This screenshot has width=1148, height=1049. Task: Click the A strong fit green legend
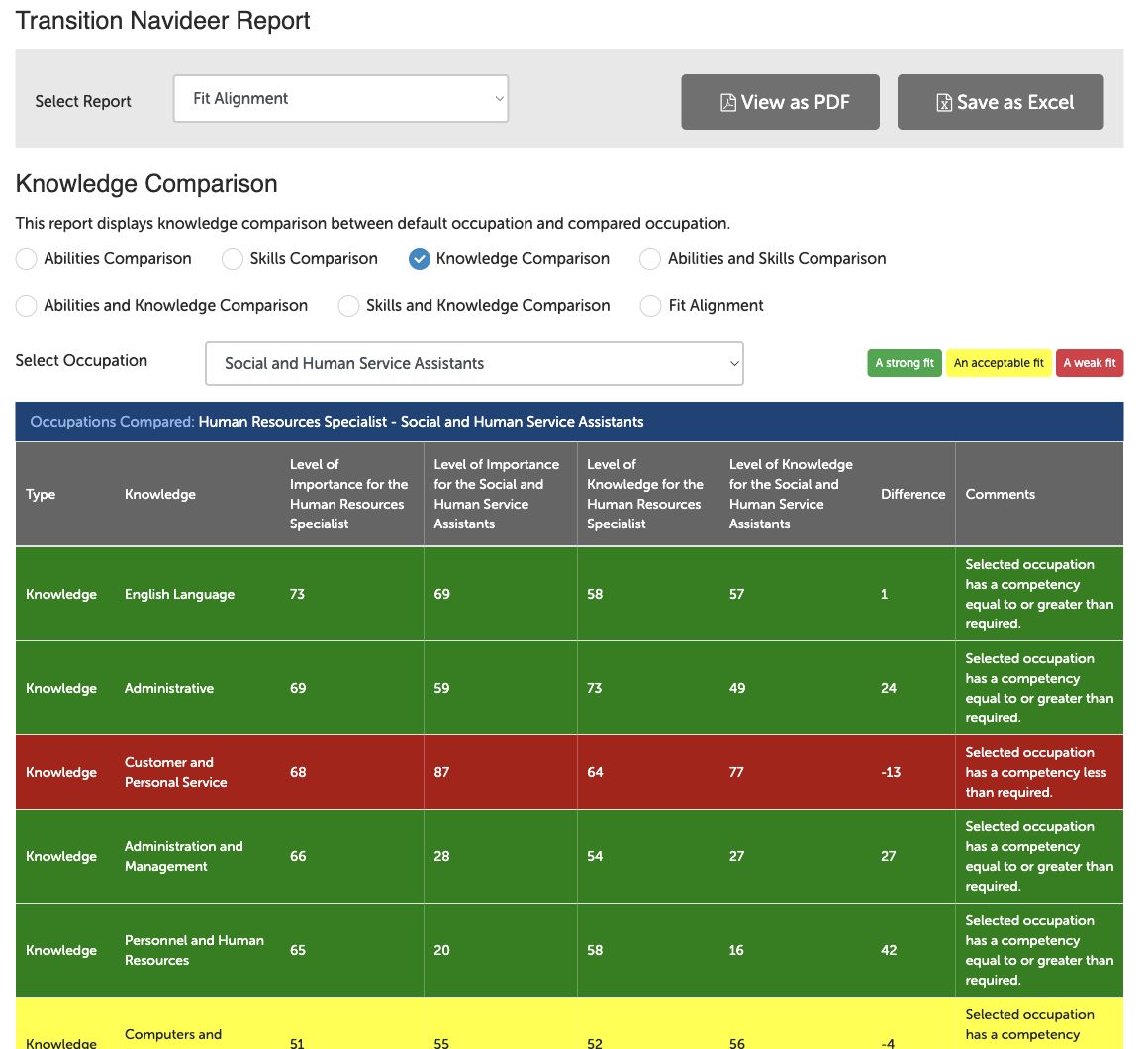pyautogui.click(x=905, y=363)
